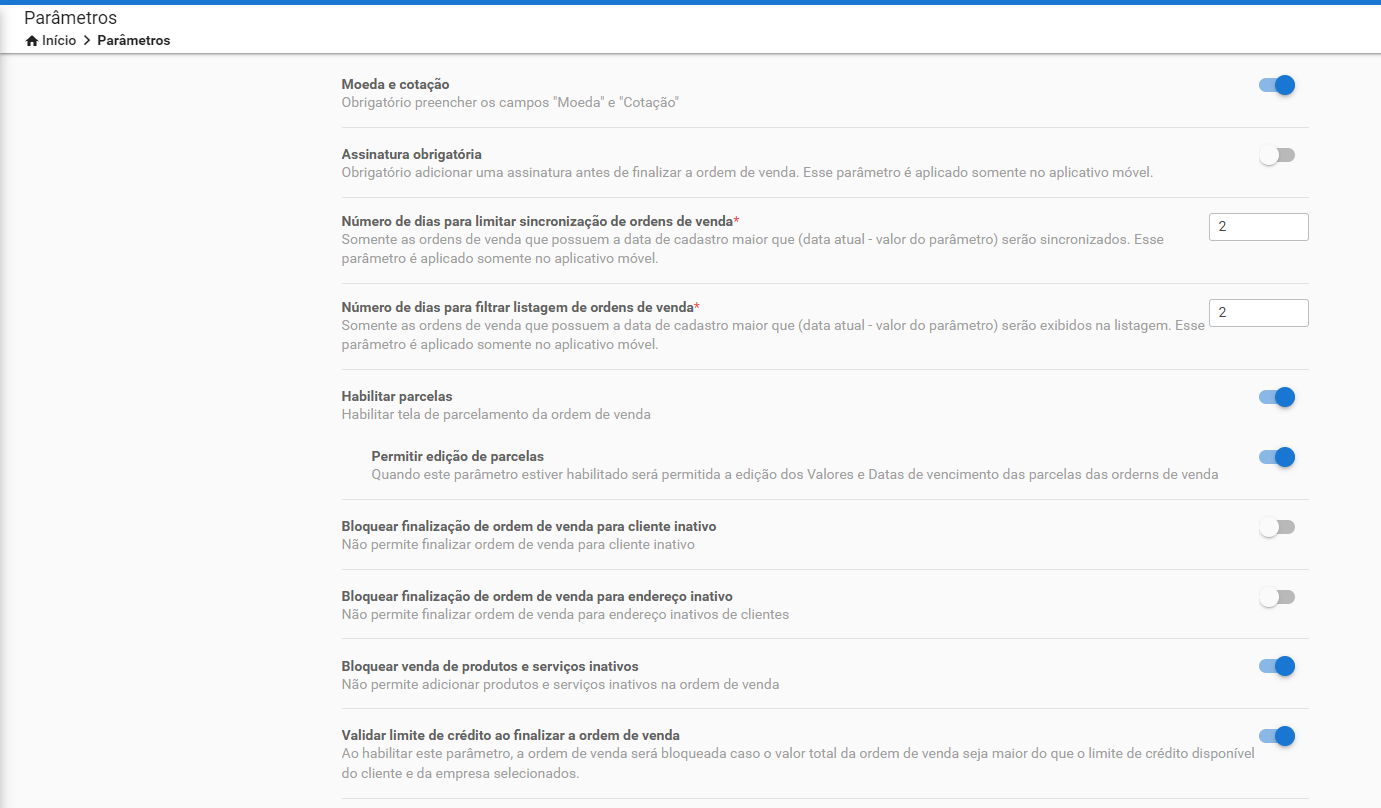The width and height of the screenshot is (1381, 808).
Task: Click the home icon in breadcrumb
Action: pos(32,41)
